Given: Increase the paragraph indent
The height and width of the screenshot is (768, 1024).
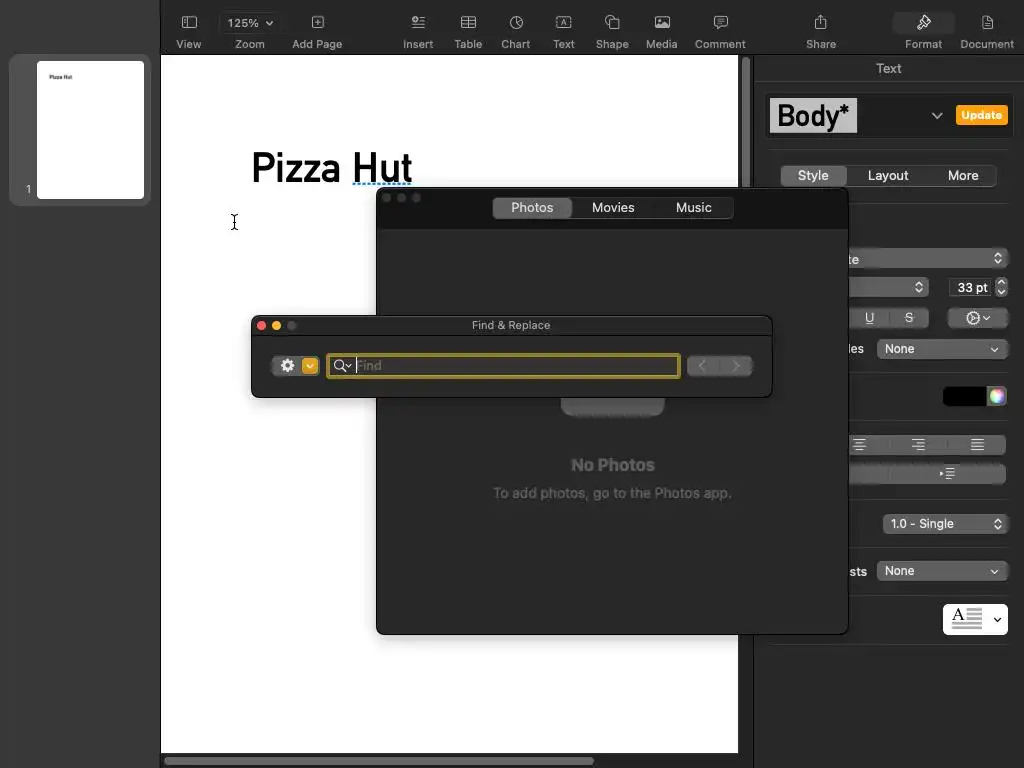Looking at the screenshot, I should (948, 473).
